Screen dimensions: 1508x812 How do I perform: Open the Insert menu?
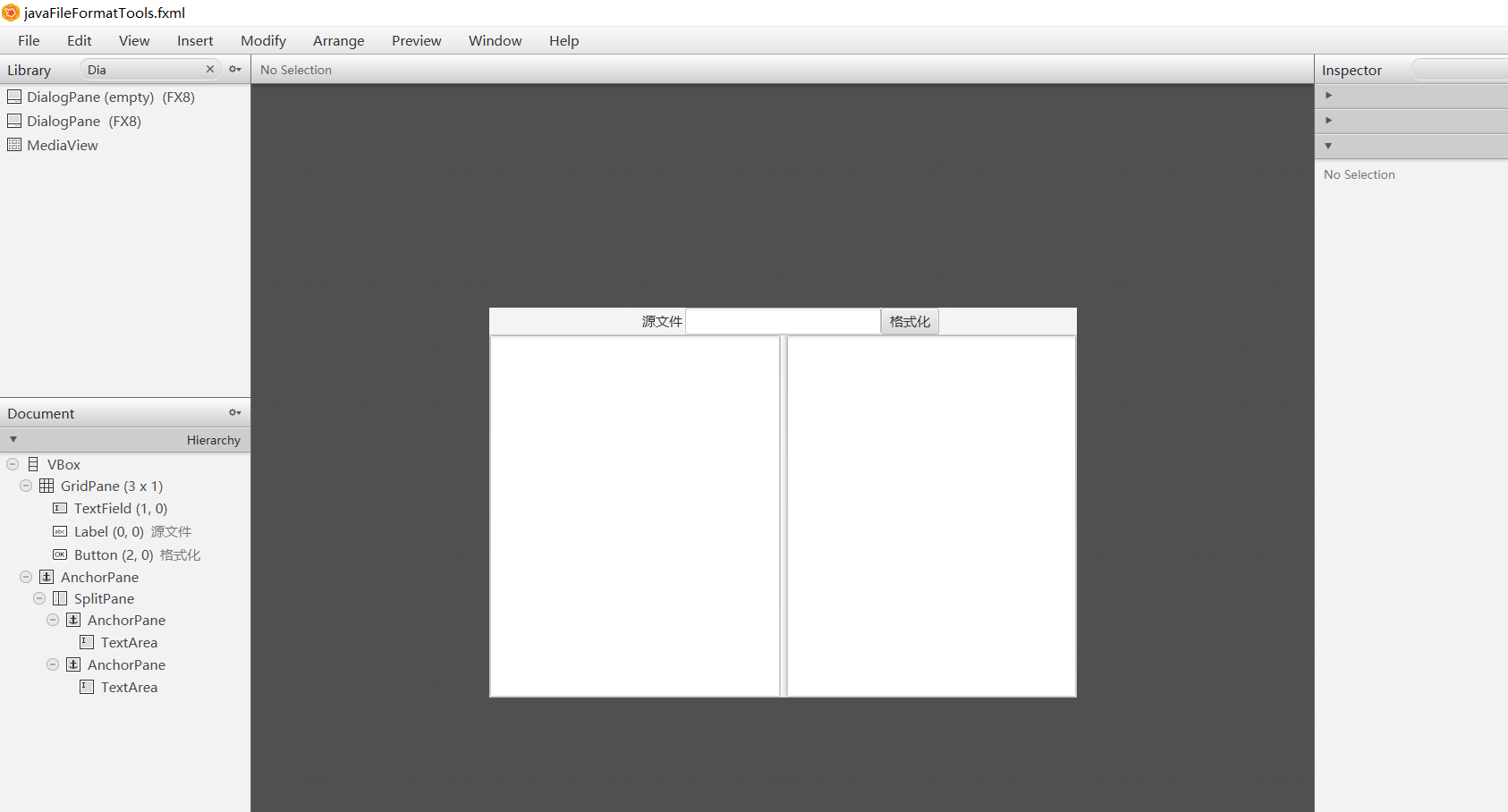195,40
